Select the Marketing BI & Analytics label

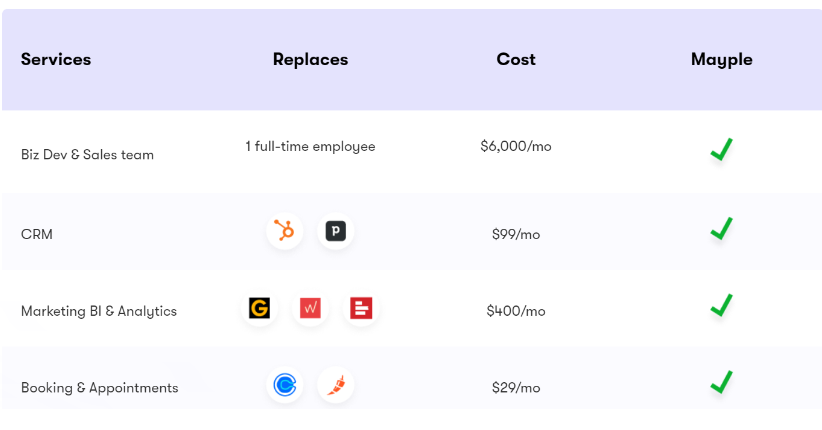99,311
